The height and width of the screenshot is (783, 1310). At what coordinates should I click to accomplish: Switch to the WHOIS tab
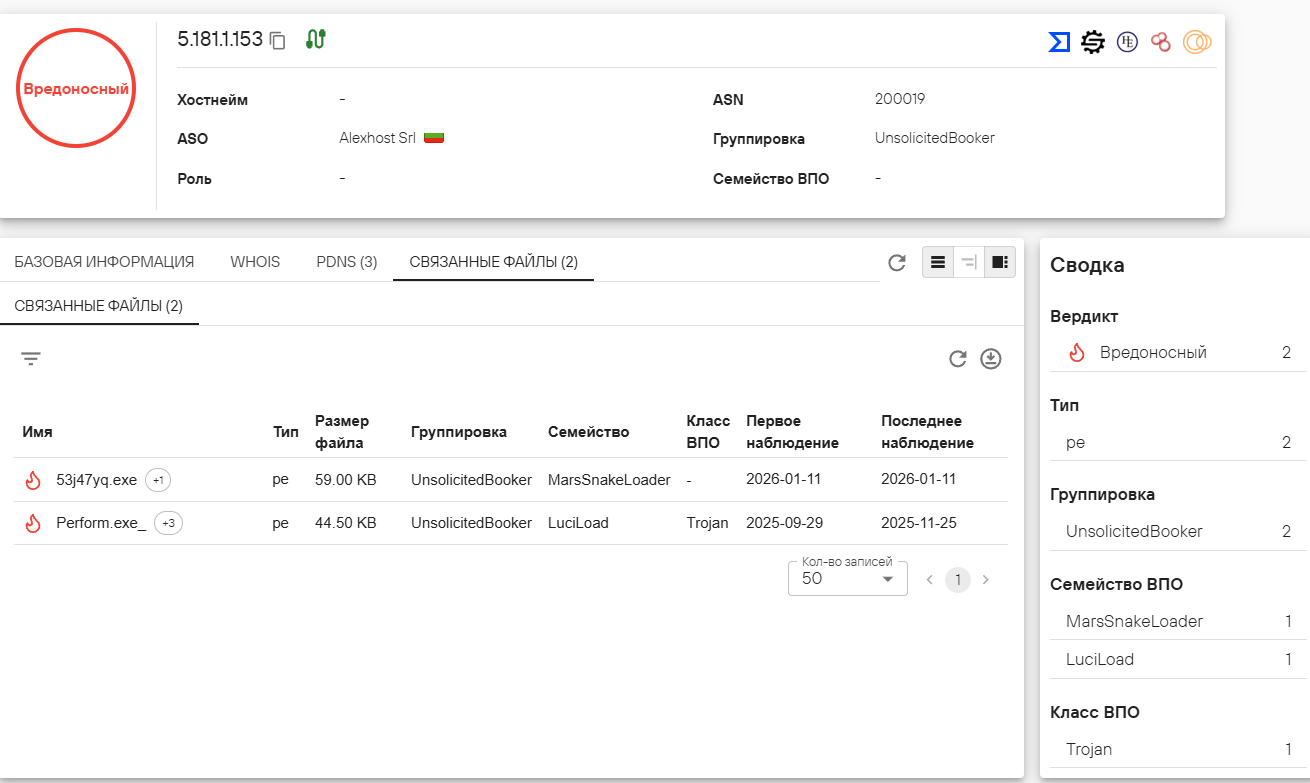pos(255,262)
